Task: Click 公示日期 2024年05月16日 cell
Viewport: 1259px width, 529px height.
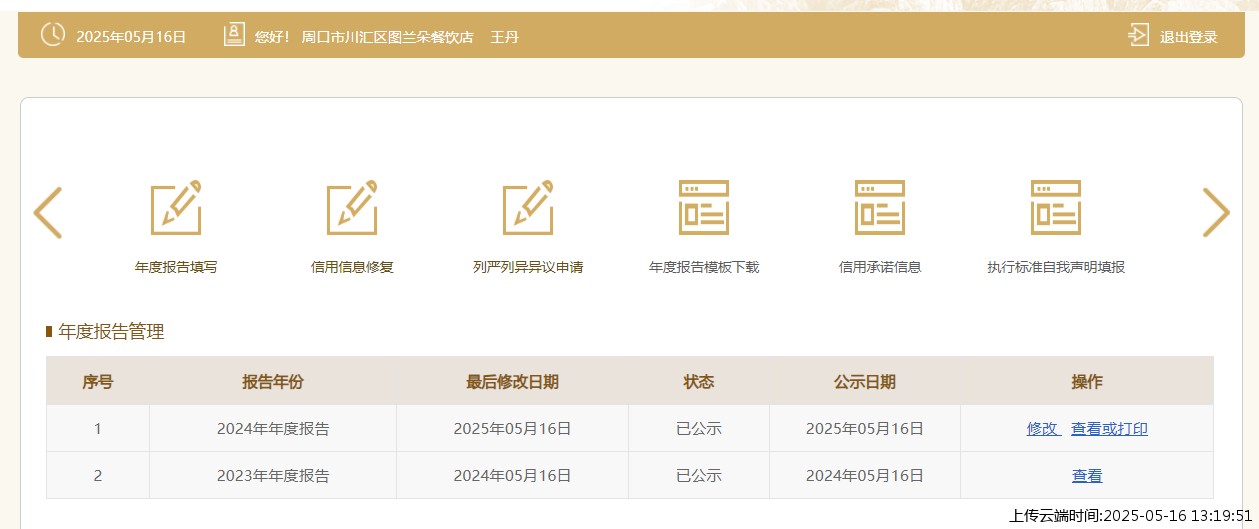Action: point(865,476)
